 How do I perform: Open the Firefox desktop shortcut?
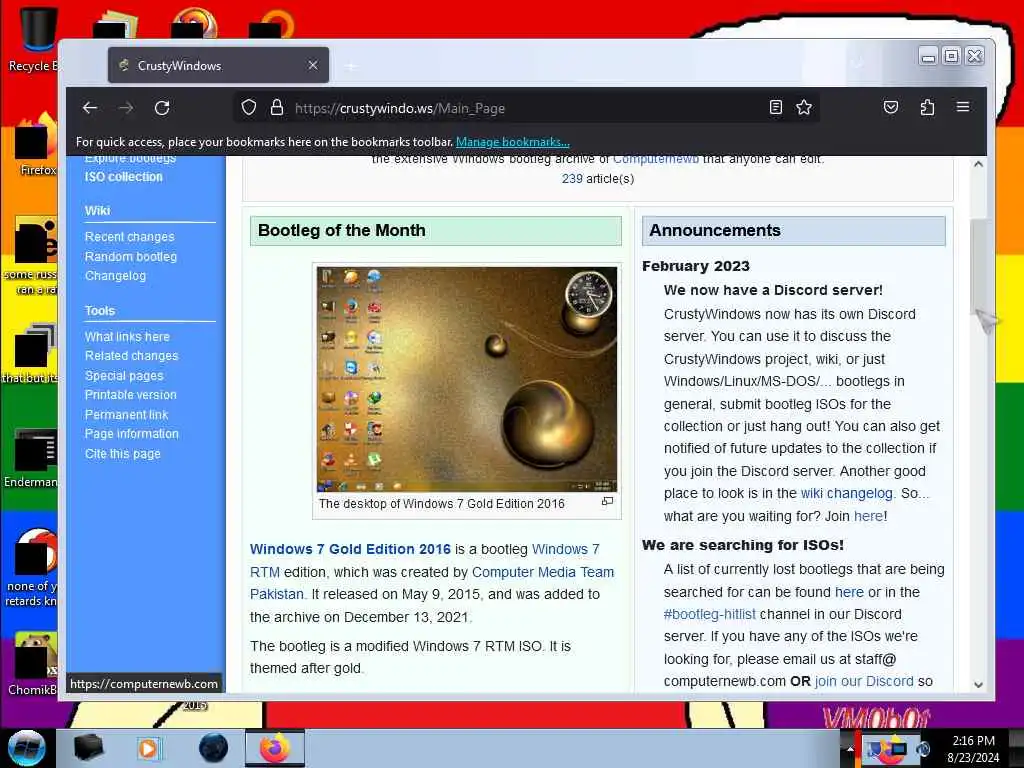pos(37,144)
